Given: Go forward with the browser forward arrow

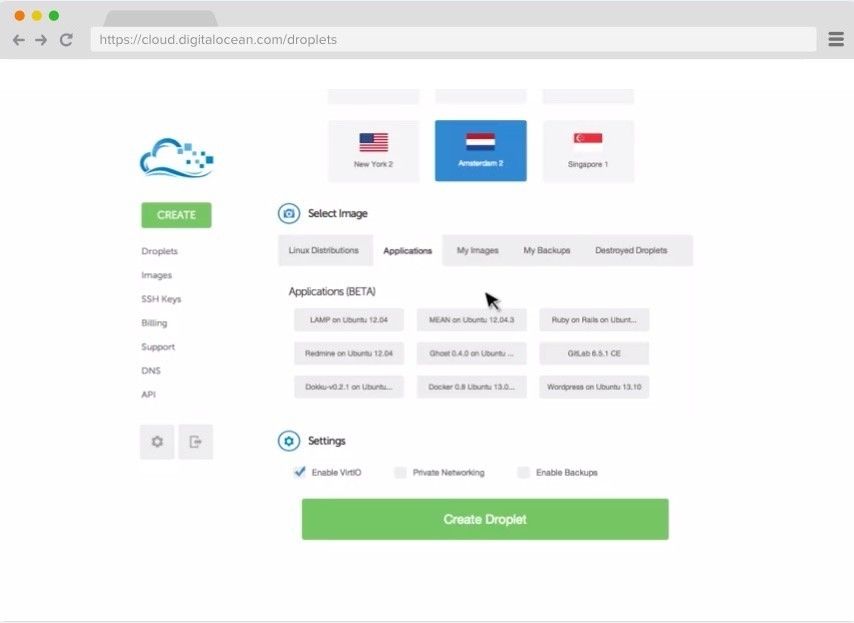Looking at the screenshot, I should pos(41,40).
